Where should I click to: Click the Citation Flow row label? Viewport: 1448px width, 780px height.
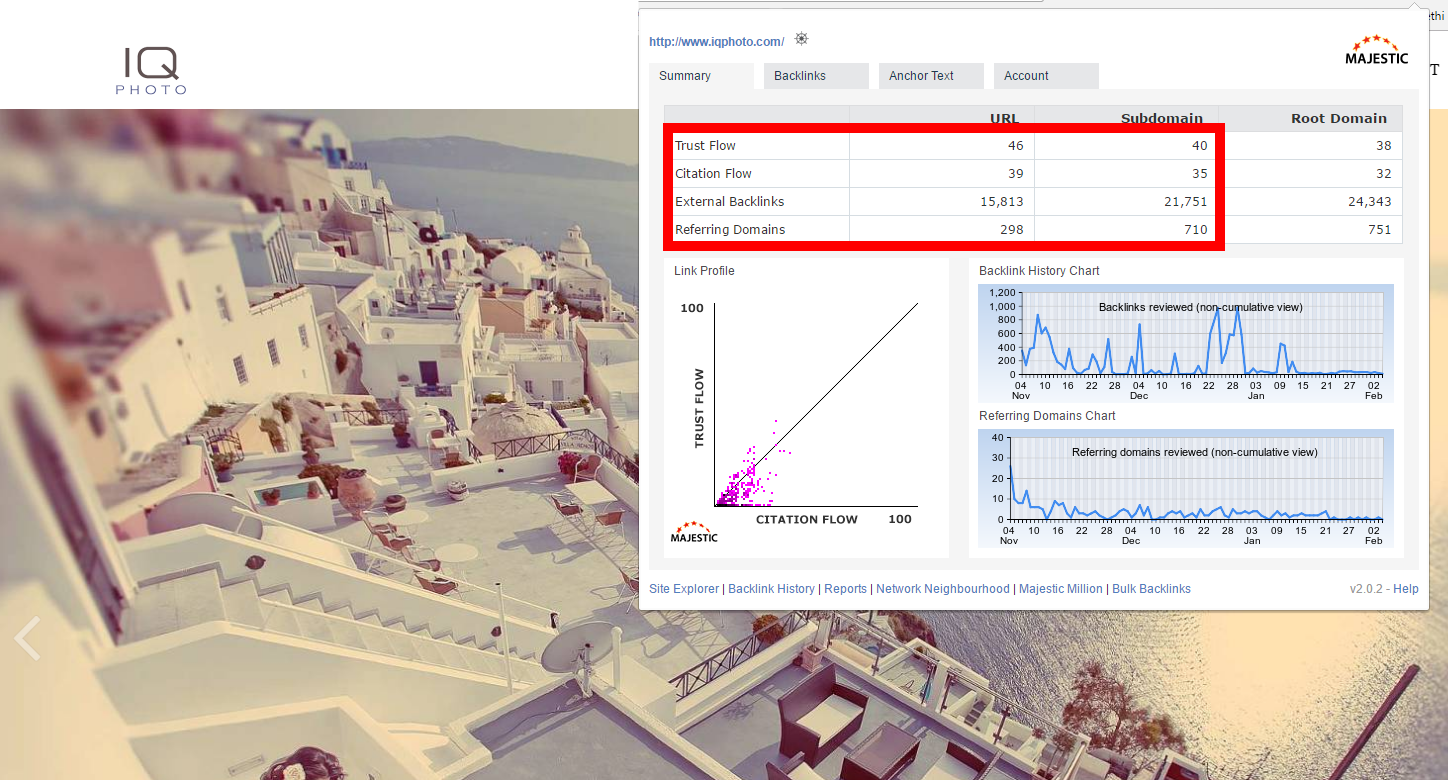click(713, 174)
